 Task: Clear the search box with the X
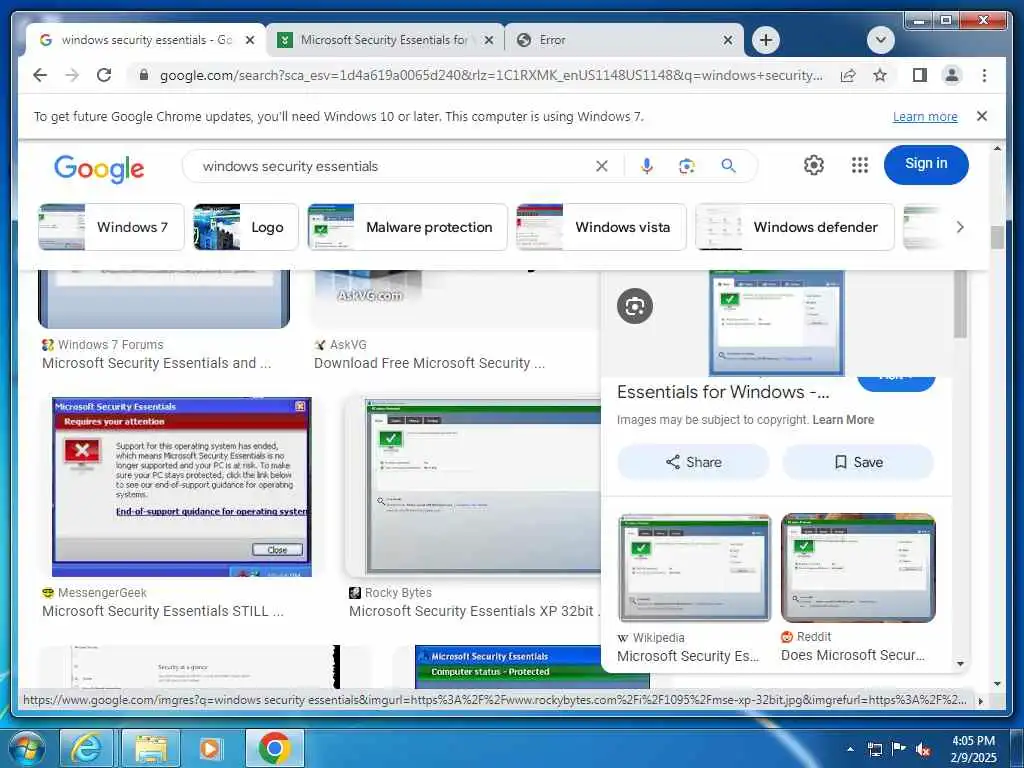(601, 167)
